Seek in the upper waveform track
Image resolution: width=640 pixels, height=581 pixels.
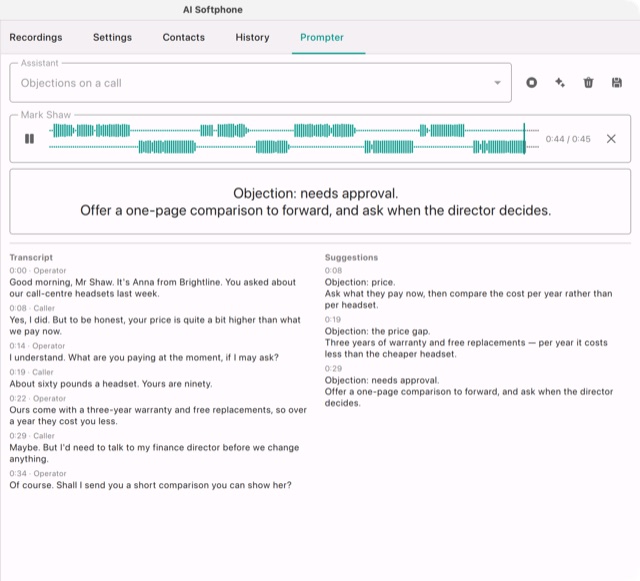point(294,131)
